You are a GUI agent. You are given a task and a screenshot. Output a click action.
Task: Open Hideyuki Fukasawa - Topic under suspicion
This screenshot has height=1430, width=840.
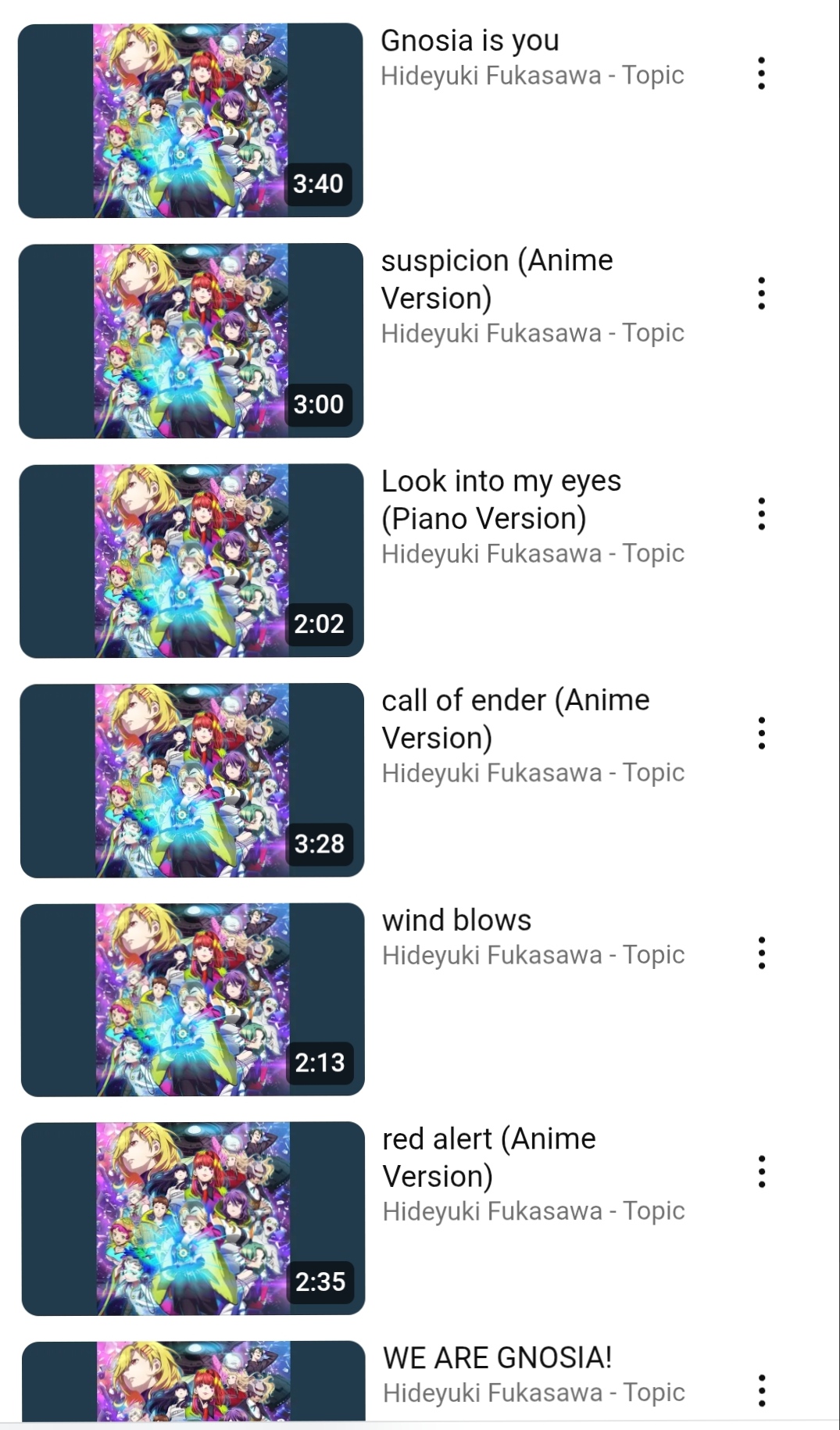click(x=533, y=333)
